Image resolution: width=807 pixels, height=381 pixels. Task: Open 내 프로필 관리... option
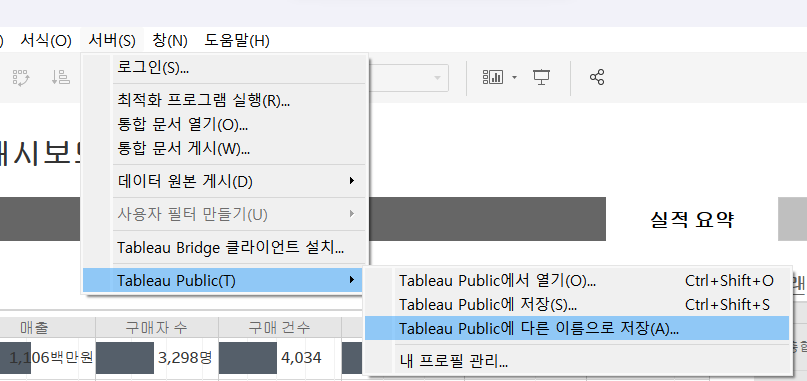(576, 361)
